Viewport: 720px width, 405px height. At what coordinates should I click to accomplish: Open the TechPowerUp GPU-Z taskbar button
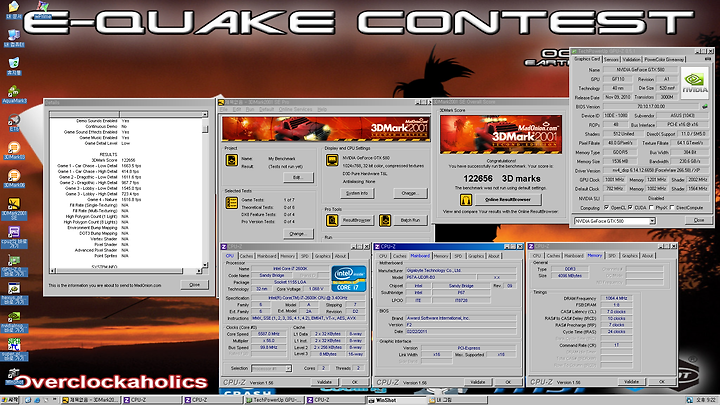tap(273, 400)
